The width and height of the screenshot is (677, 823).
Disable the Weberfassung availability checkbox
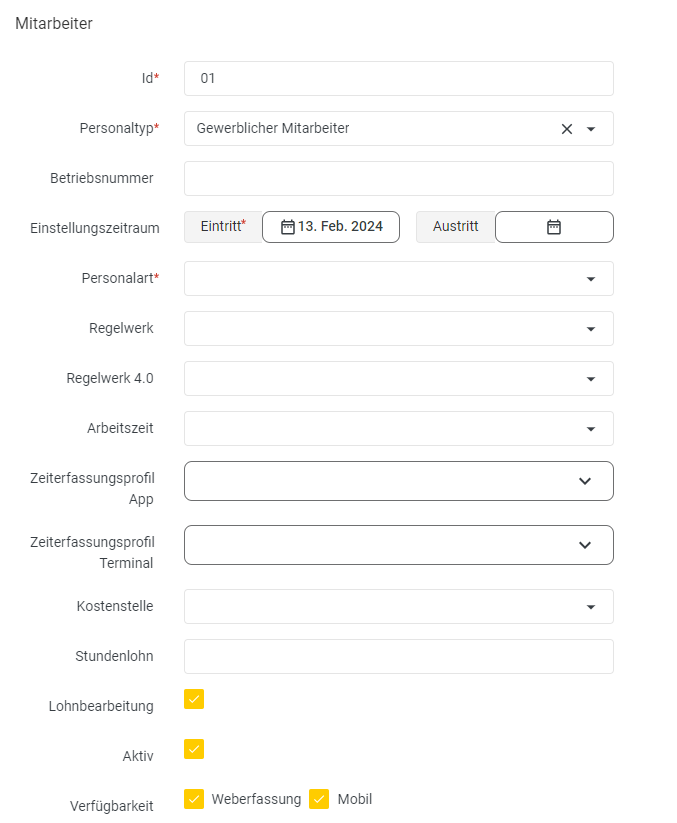194,799
